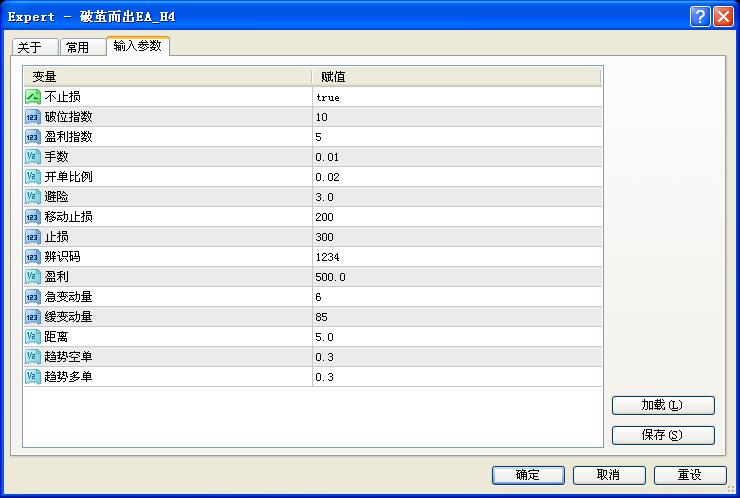Close the Expert dialog window
The width and height of the screenshot is (740, 498).
[x=723, y=17]
